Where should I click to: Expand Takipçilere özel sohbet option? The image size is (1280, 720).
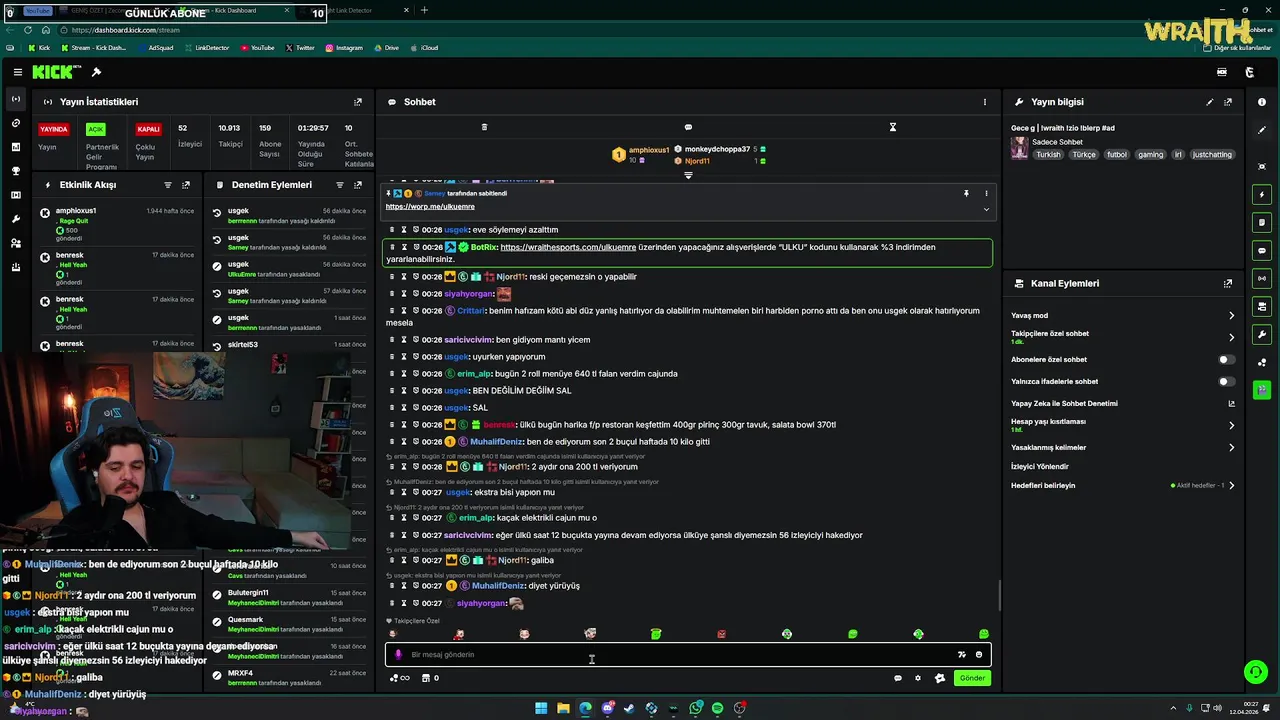click(1231, 337)
